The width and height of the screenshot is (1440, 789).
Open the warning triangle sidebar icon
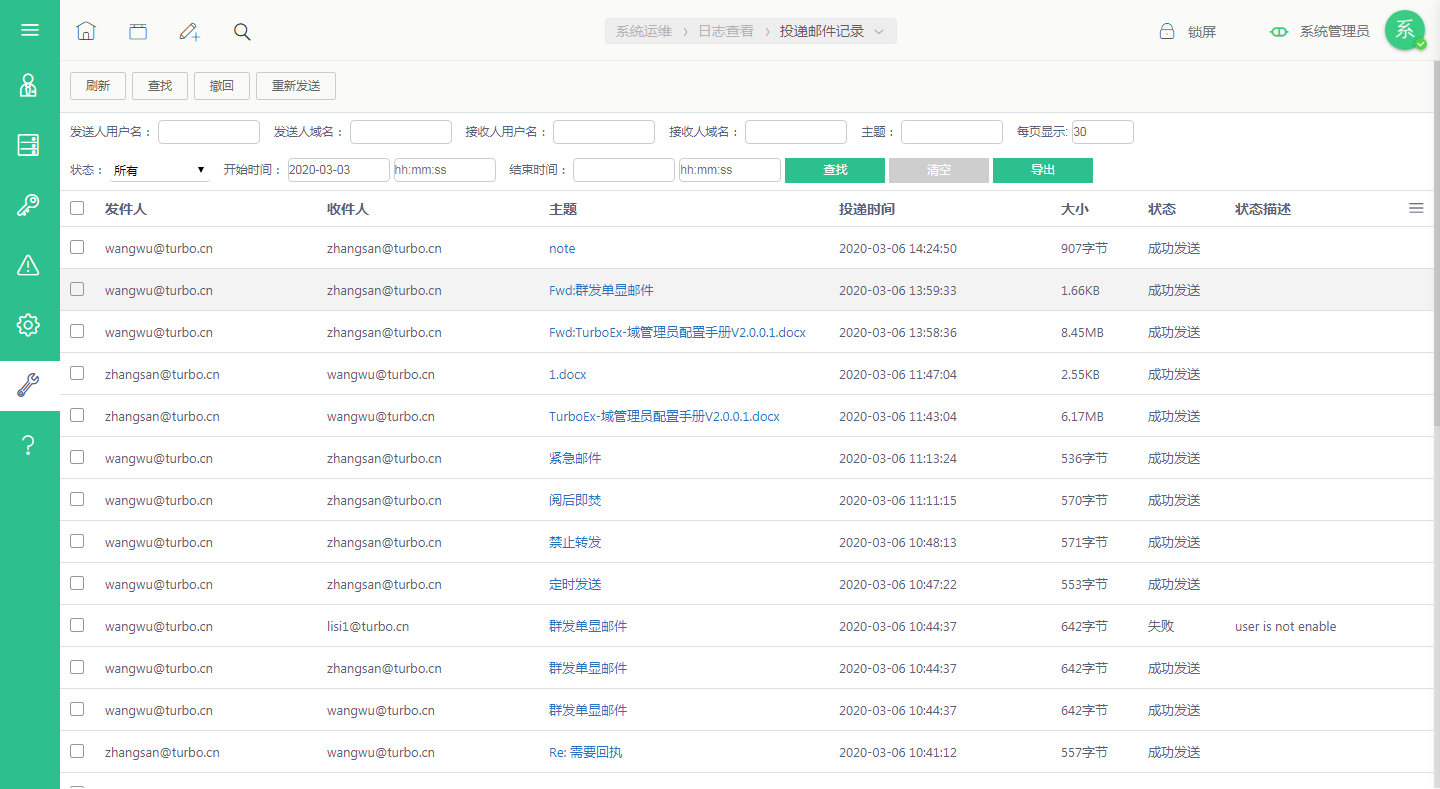pyautogui.click(x=29, y=265)
